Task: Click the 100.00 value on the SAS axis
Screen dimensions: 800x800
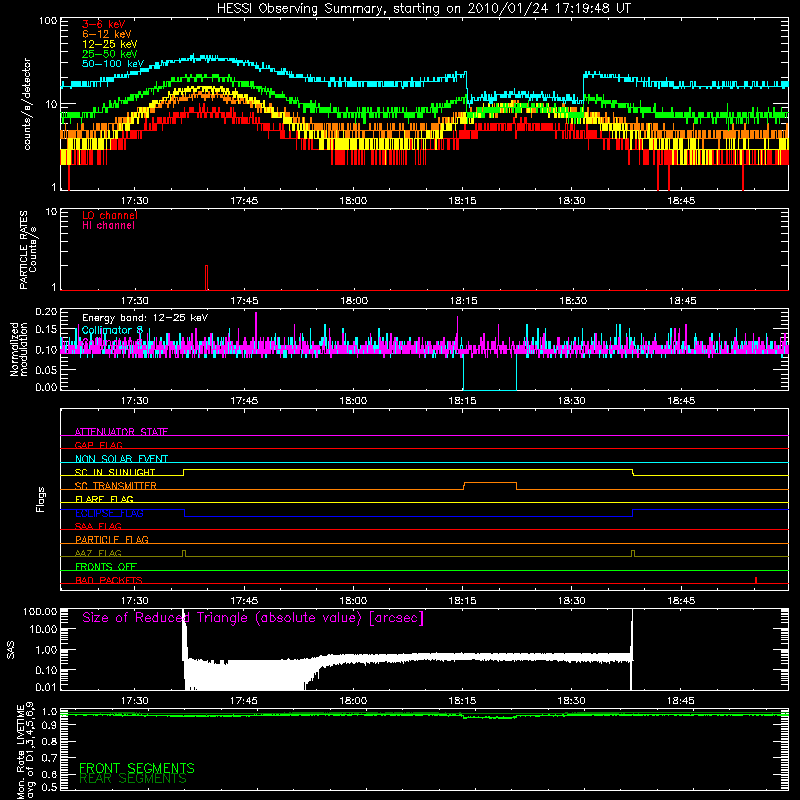Action: pyautogui.click(x=40, y=611)
